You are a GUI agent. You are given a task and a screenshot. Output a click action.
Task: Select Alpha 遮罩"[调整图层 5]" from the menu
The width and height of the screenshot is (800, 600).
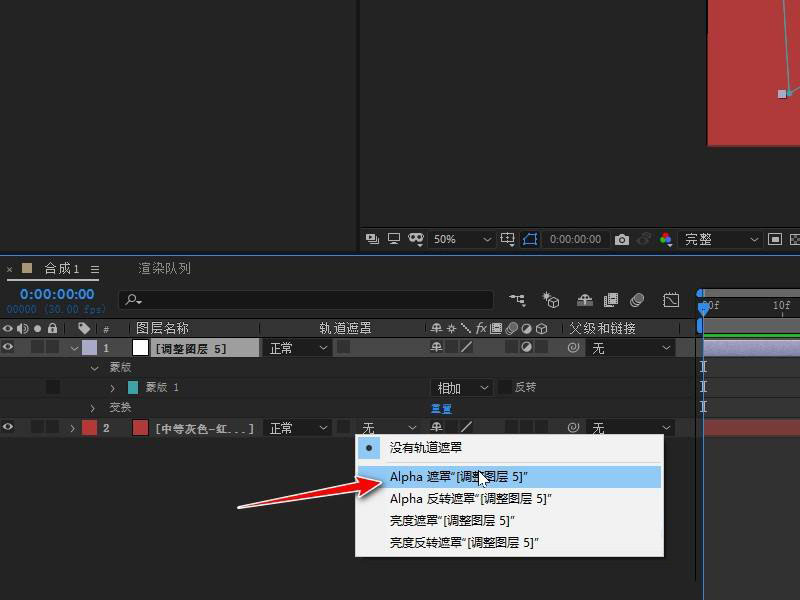click(470, 477)
